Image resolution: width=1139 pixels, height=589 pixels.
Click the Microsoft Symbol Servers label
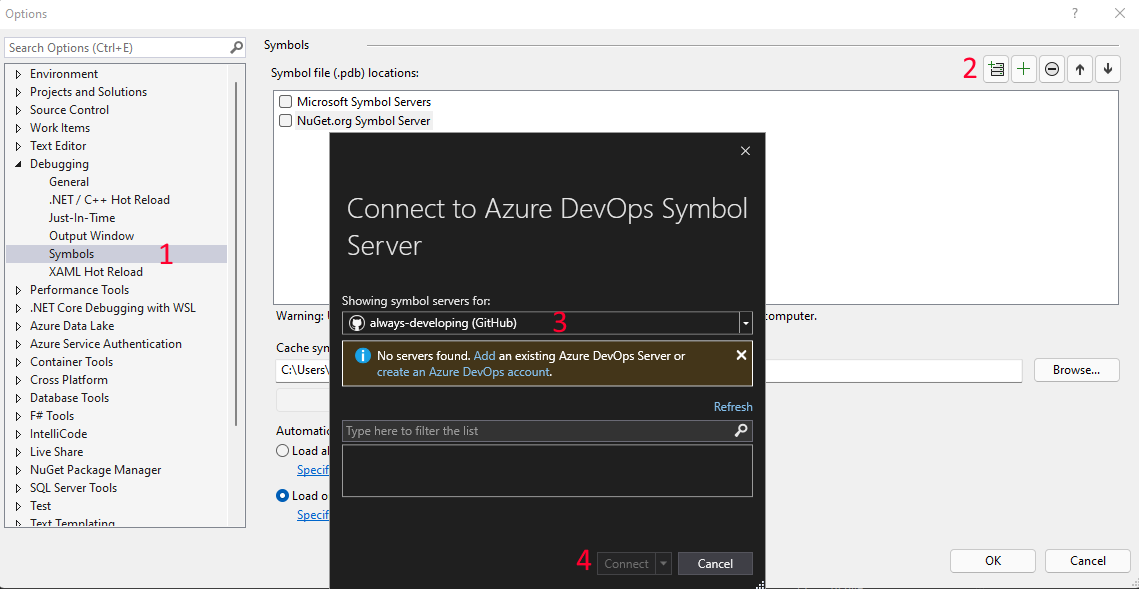[364, 102]
